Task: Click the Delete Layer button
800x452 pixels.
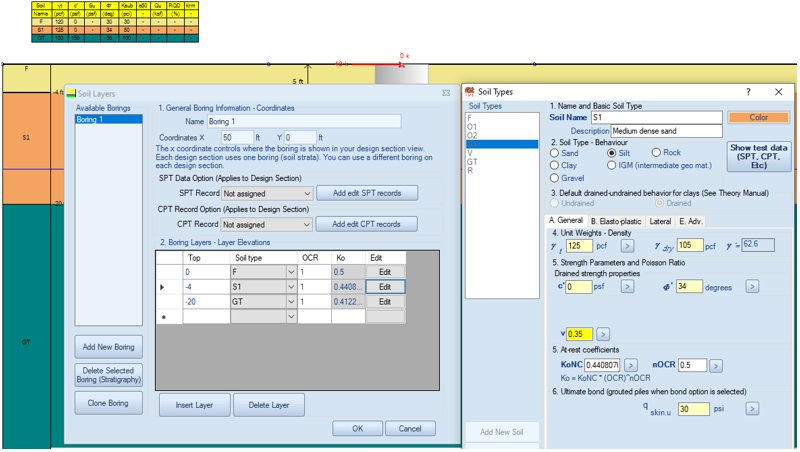Action: tap(269, 405)
